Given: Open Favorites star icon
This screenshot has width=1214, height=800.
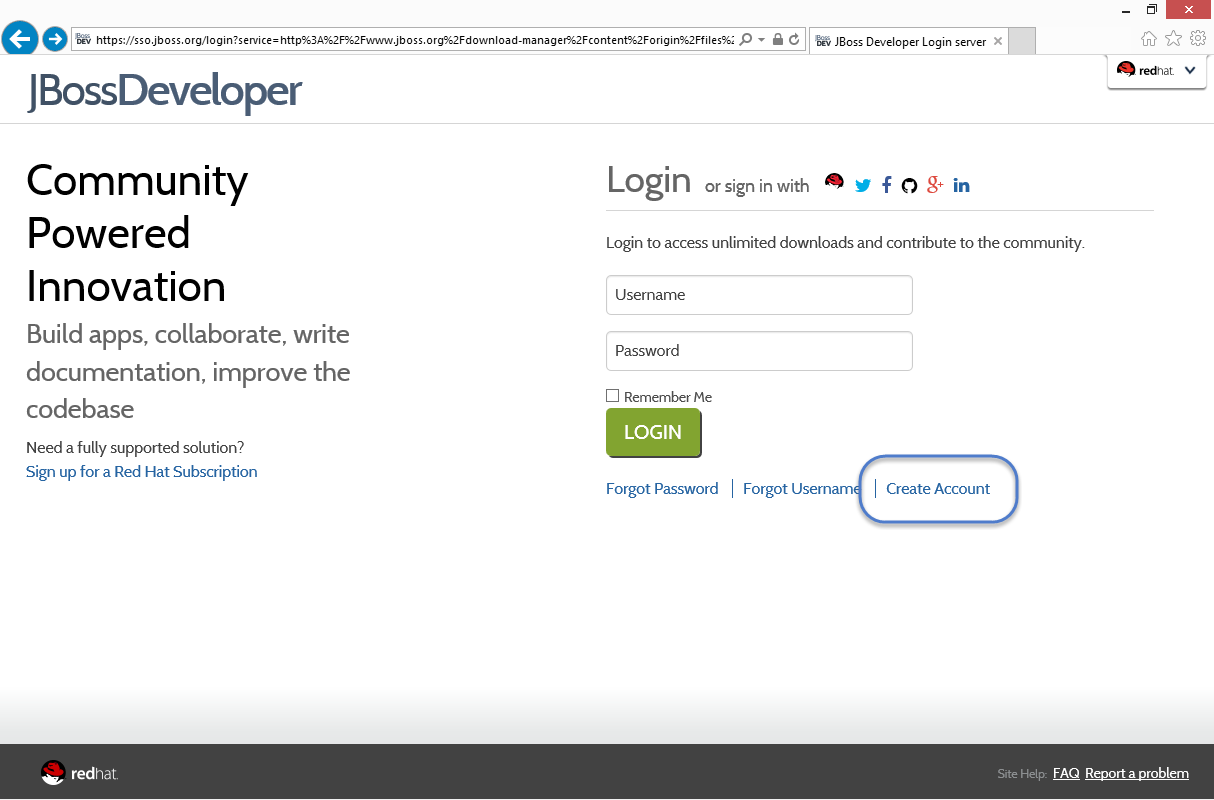Looking at the screenshot, I should (1173, 39).
